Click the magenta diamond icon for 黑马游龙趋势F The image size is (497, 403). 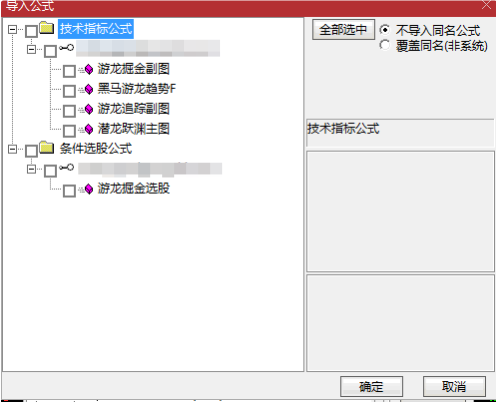click(89, 89)
